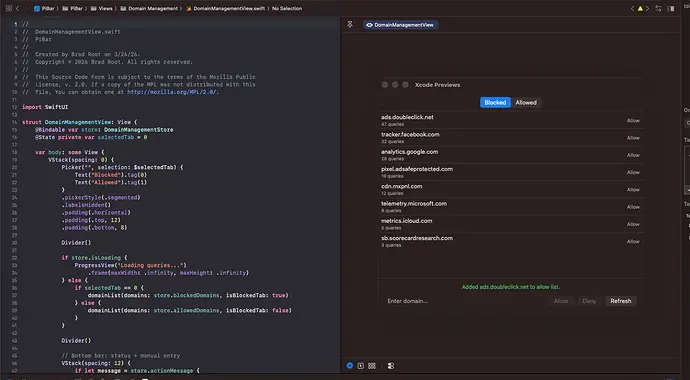
Task: Open Canvas Device Settings
Action: 391,365
